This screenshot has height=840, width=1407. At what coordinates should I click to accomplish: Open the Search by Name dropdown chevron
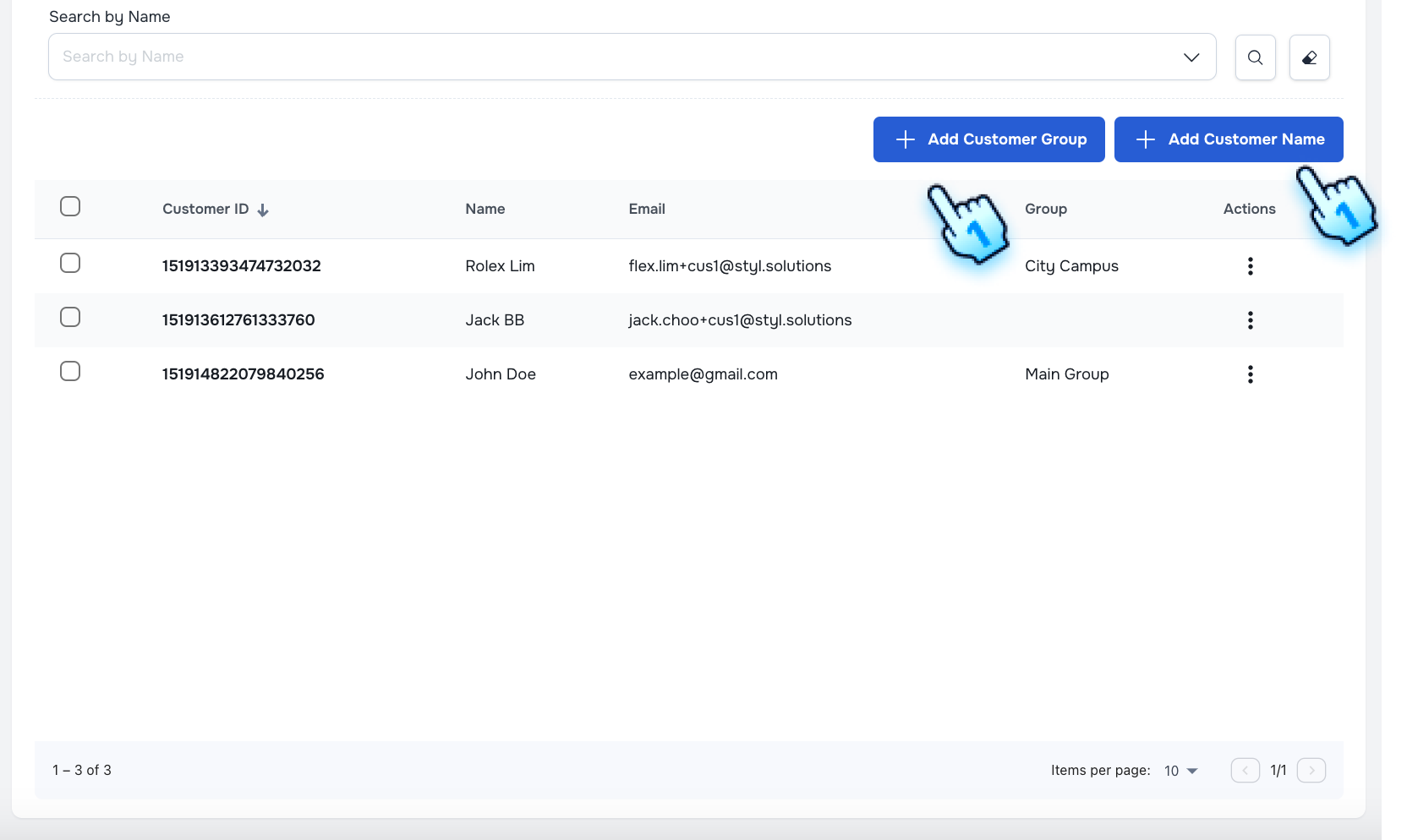(1191, 57)
